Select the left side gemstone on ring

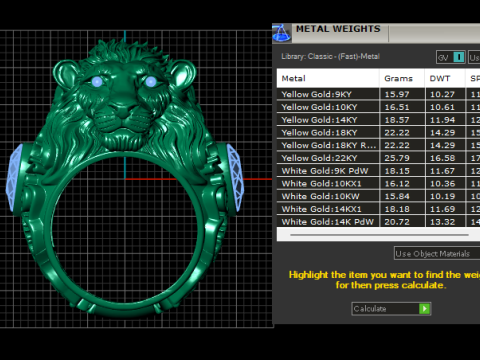click(x=14, y=178)
